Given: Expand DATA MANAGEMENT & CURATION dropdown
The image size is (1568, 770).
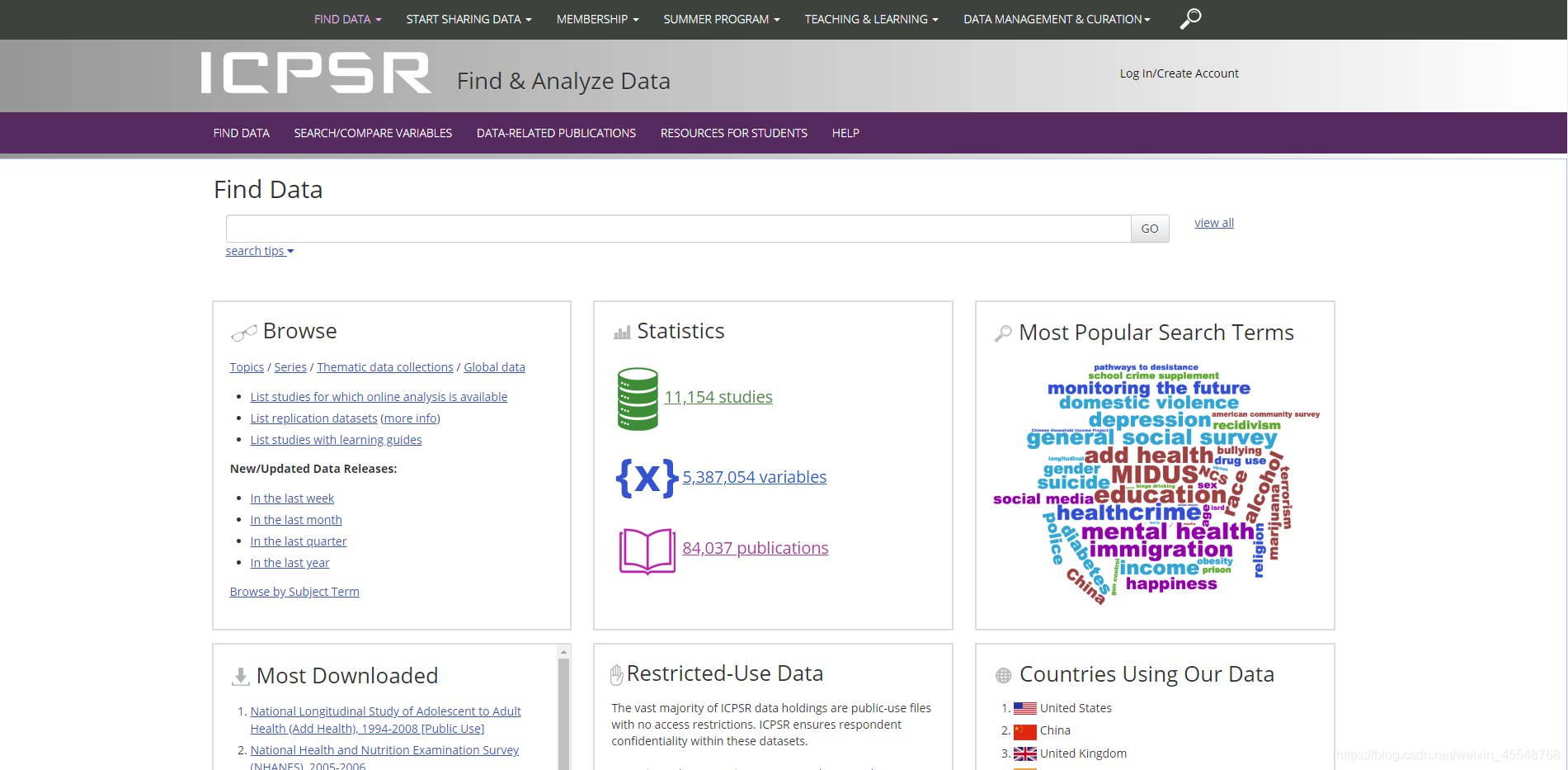Looking at the screenshot, I should pyautogui.click(x=1057, y=19).
